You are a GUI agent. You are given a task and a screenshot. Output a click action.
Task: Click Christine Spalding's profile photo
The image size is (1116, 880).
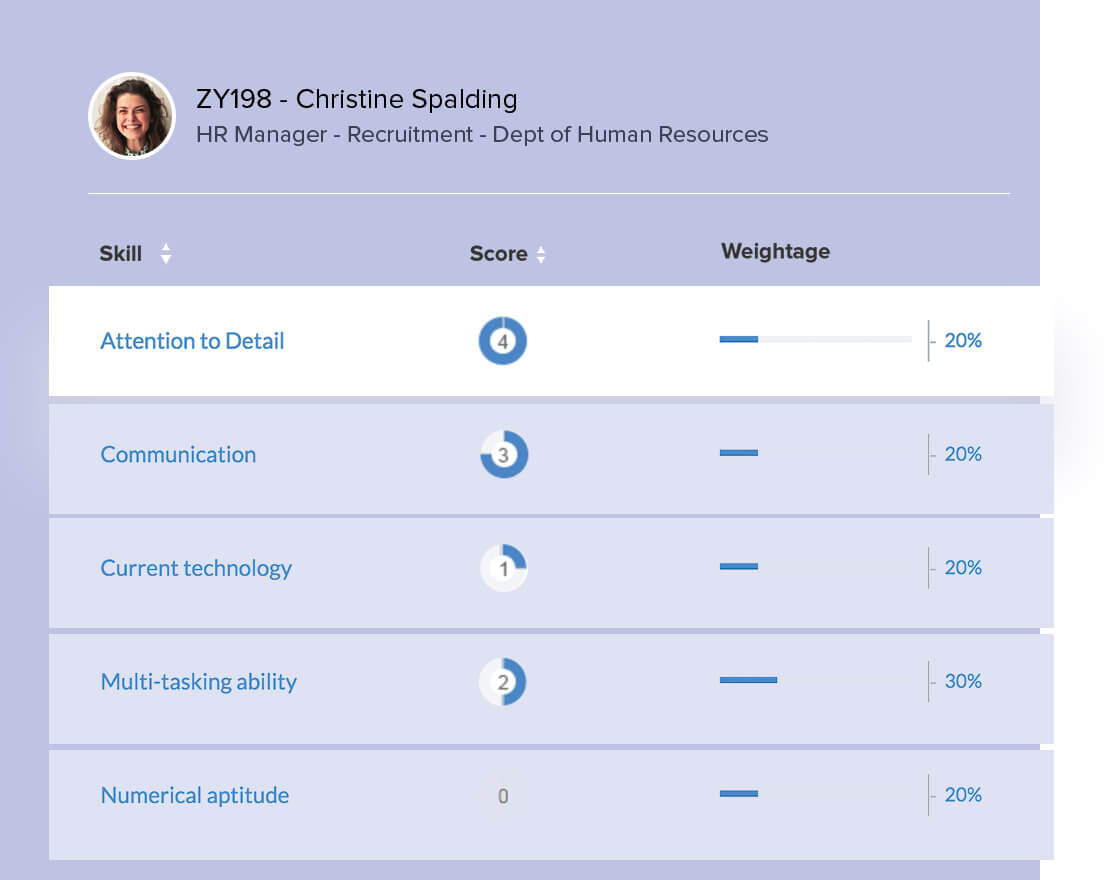[x=131, y=114]
